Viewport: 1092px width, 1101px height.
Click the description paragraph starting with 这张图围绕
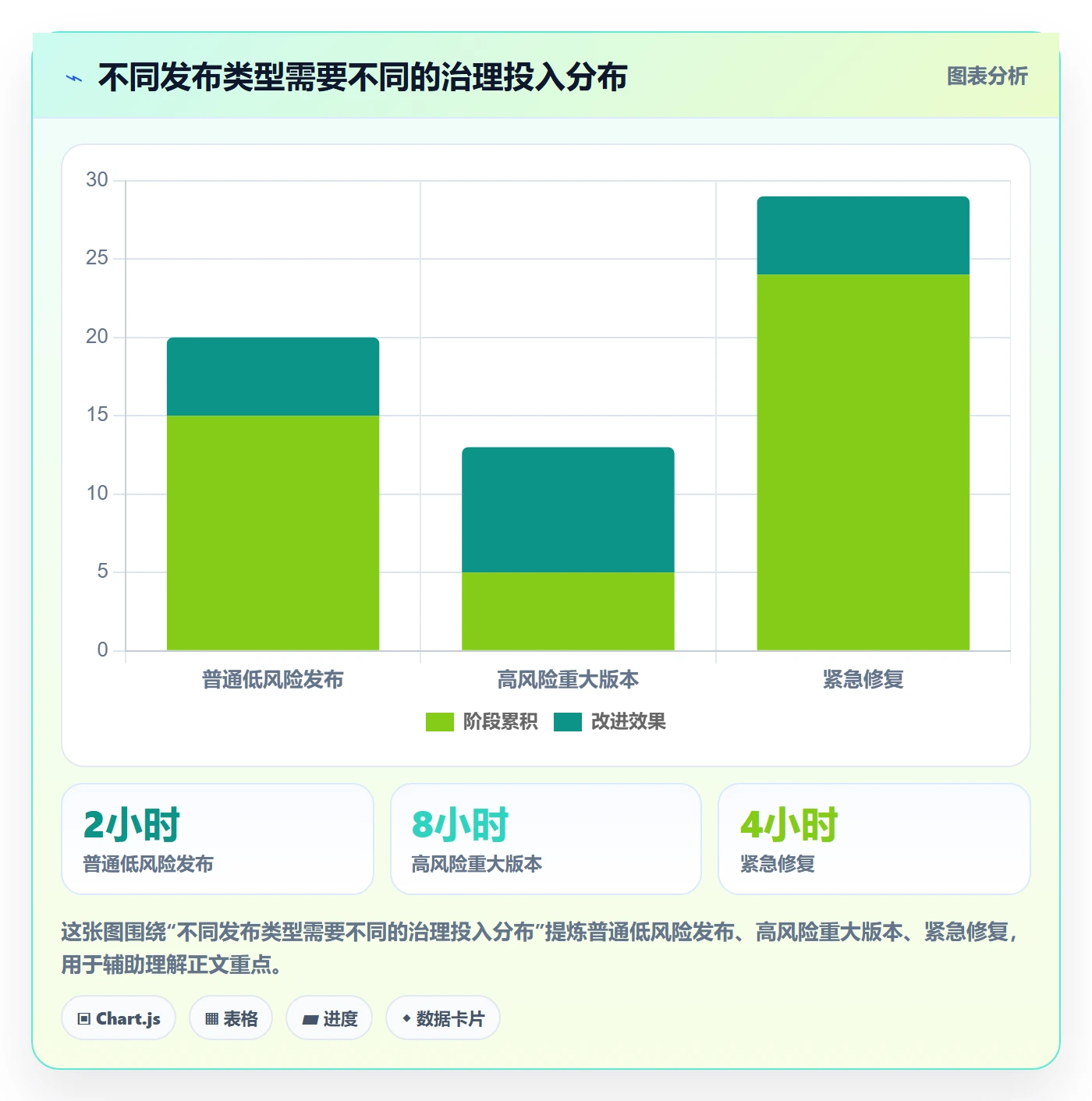[541, 948]
